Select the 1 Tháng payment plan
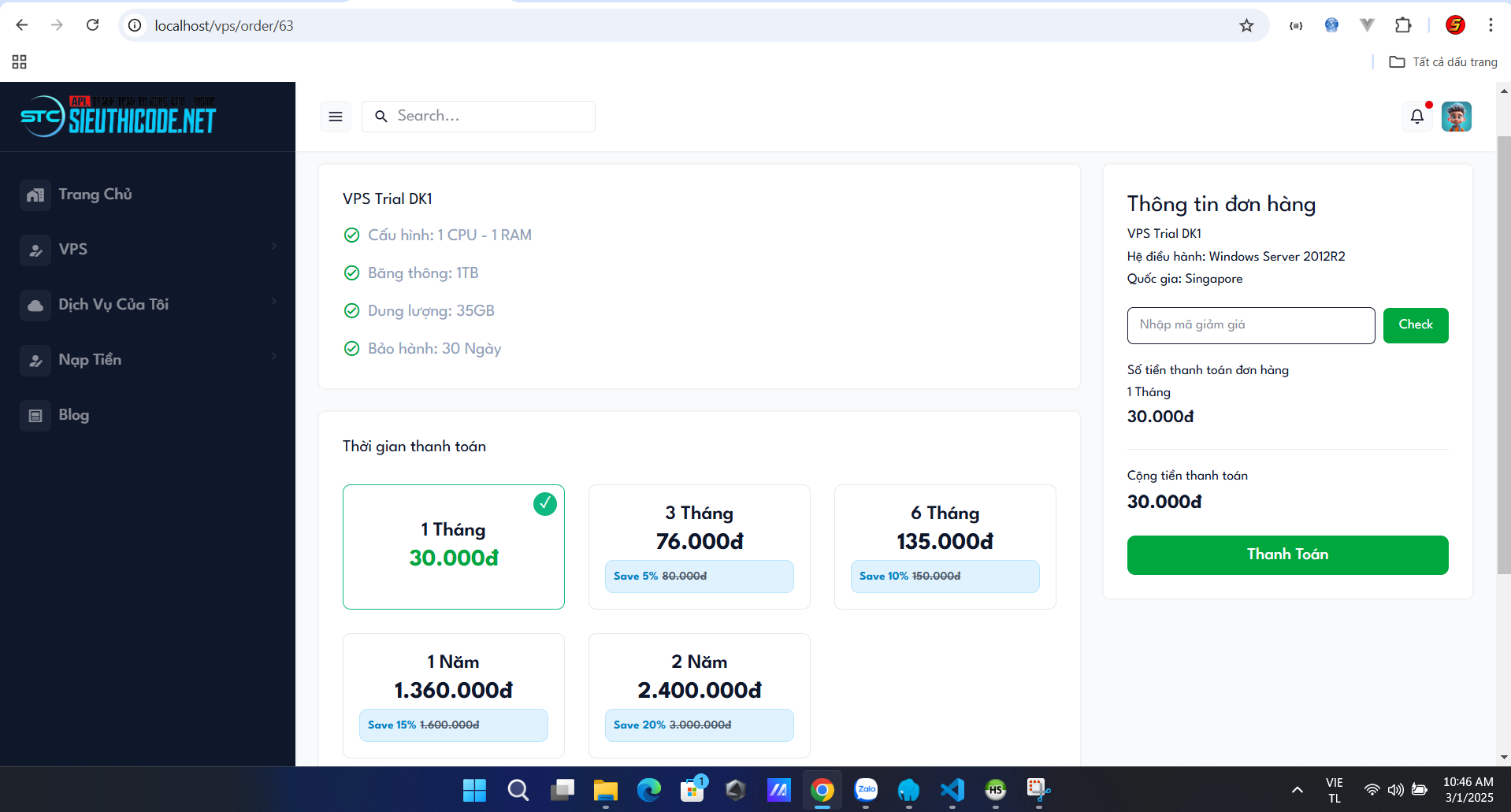Image resolution: width=1511 pixels, height=812 pixels. pos(454,546)
